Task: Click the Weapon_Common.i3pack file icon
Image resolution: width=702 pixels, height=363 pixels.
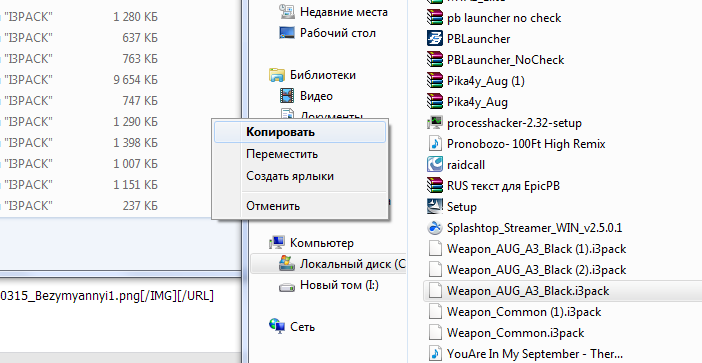Action: [x=435, y=333]
